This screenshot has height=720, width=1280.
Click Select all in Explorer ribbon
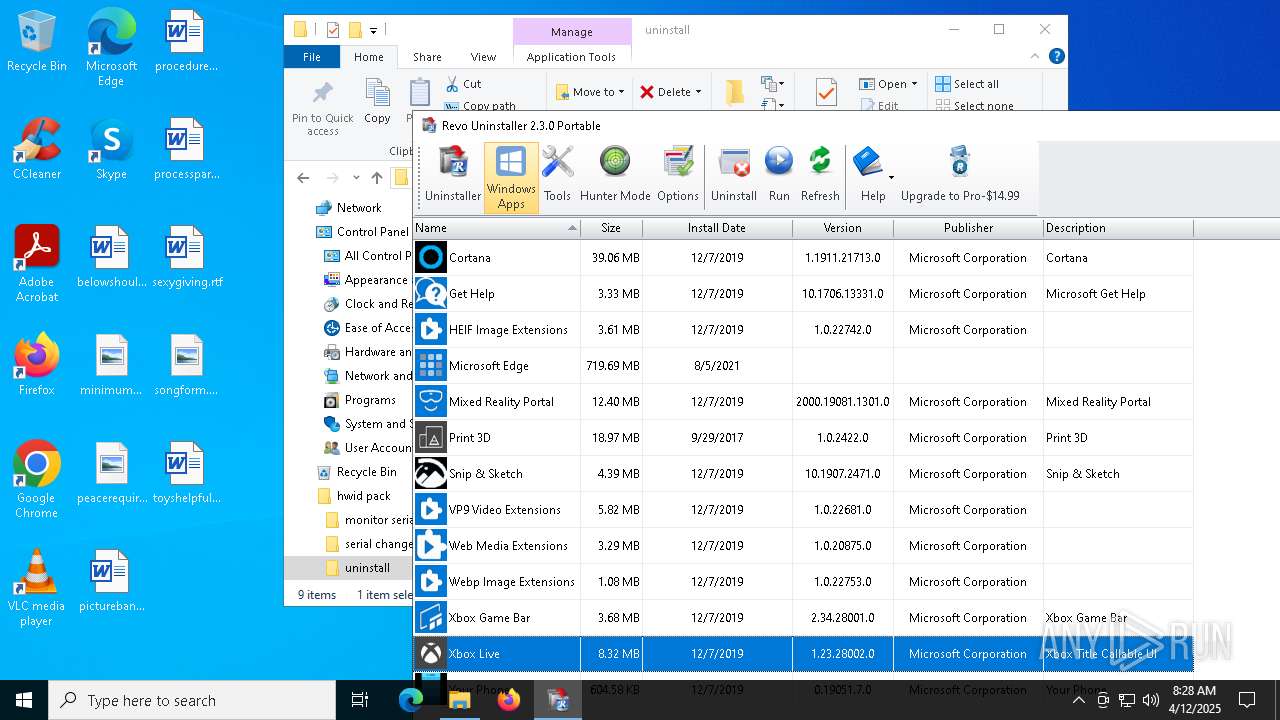pyautogui.click(x=967, y=84)
